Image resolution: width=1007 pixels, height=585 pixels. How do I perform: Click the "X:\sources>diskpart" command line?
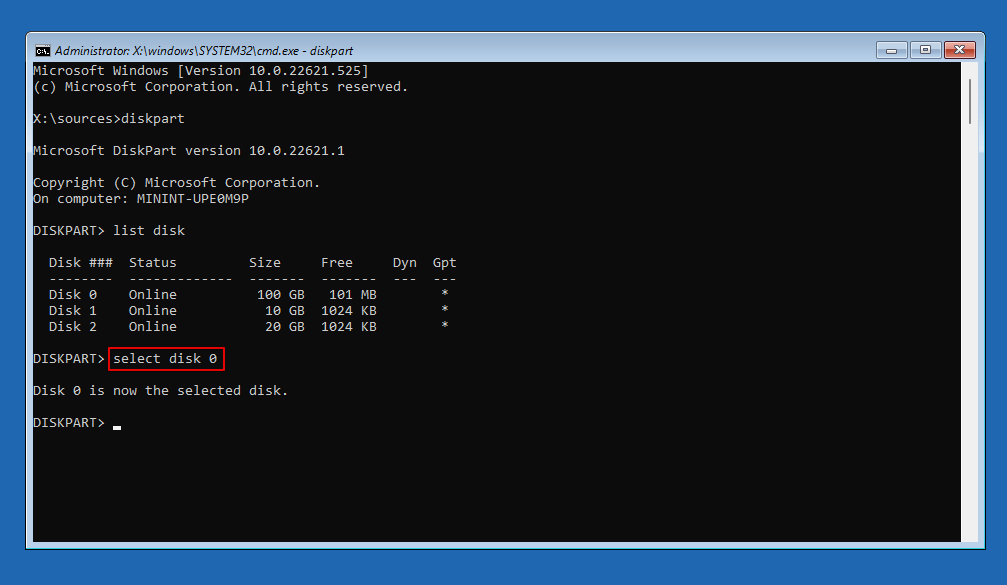tap(109, 119)
